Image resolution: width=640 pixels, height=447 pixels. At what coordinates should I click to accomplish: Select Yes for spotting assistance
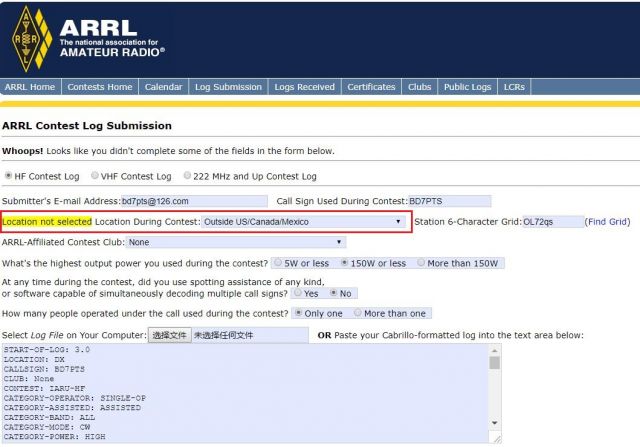[x=298, y=293]
